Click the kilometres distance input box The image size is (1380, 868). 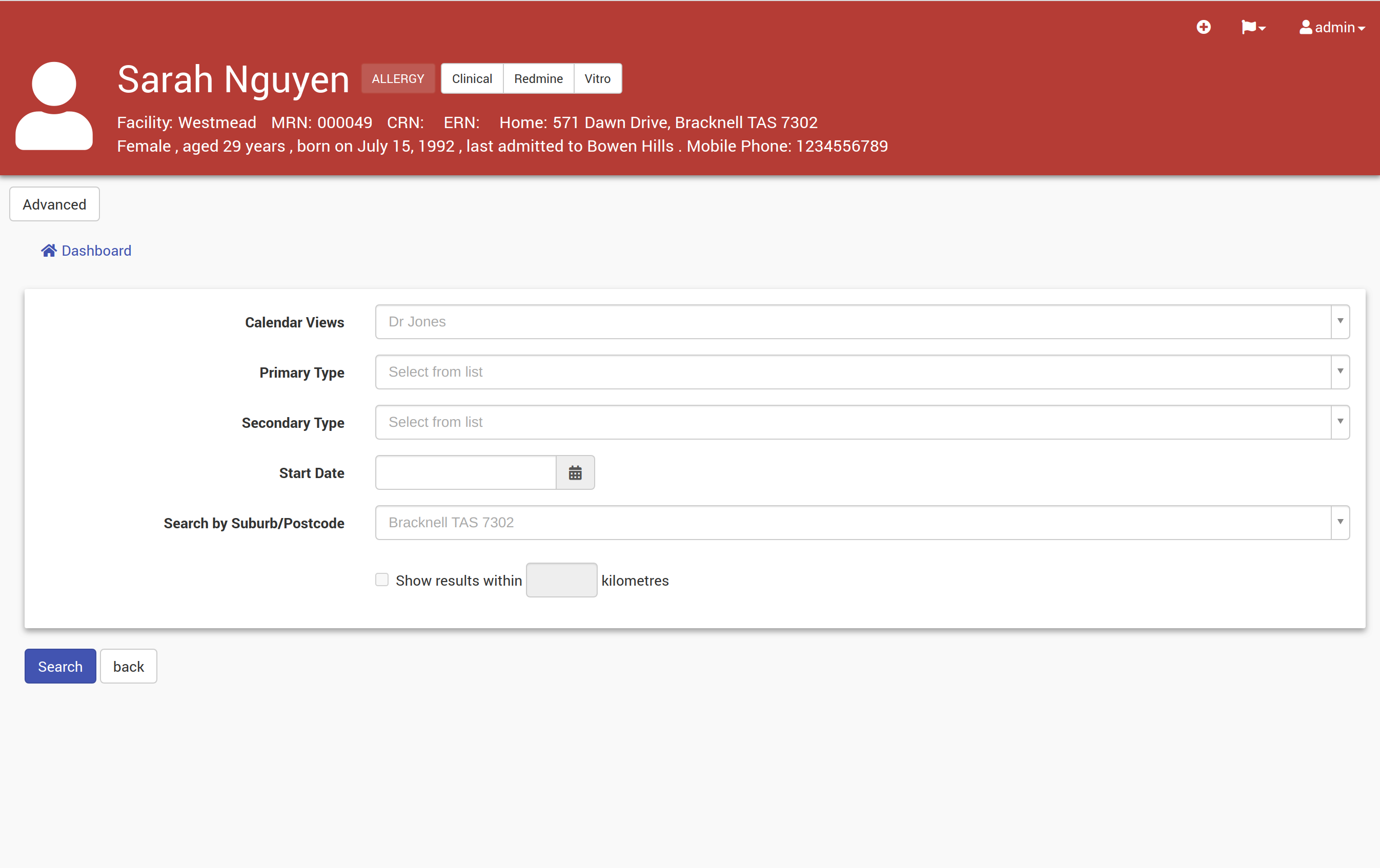(x=561, y=580)
